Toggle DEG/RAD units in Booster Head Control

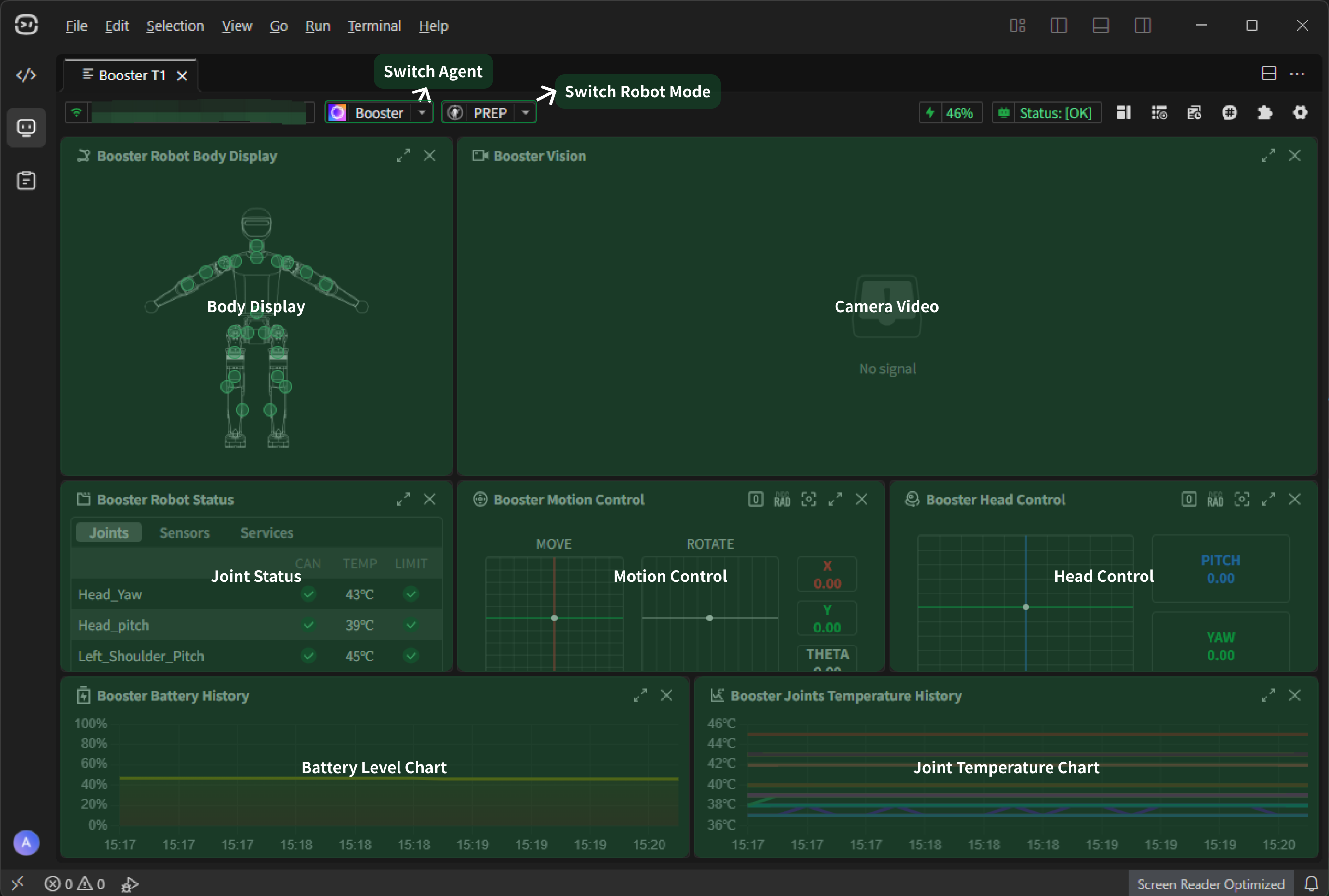coord(1215,500)
